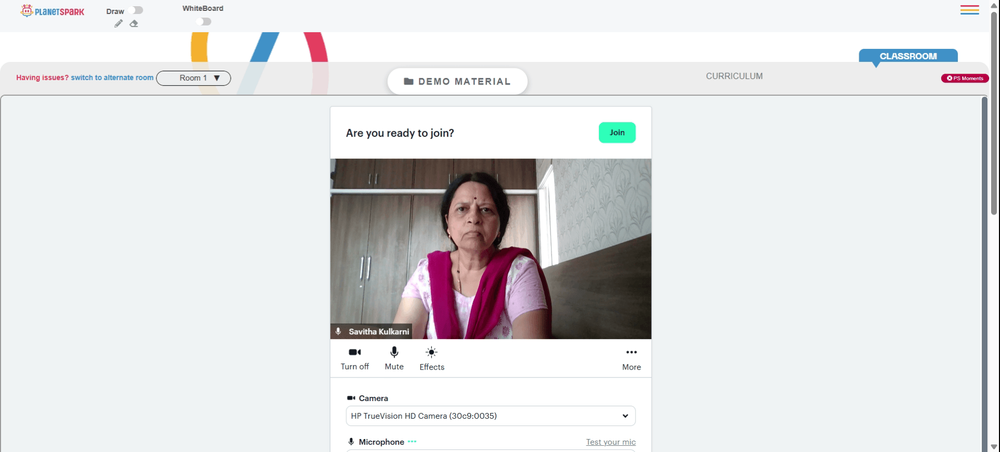Click the Test your mic link

tap(611, 442)
